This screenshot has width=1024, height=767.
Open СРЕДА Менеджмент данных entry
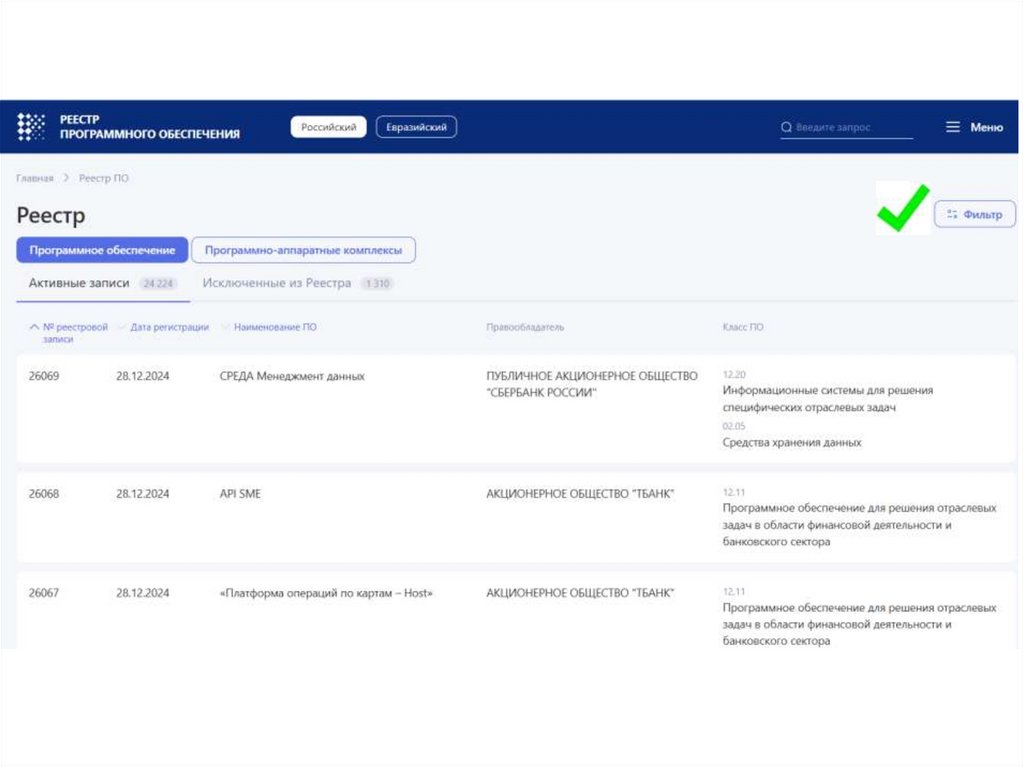[x=292, y=376]
